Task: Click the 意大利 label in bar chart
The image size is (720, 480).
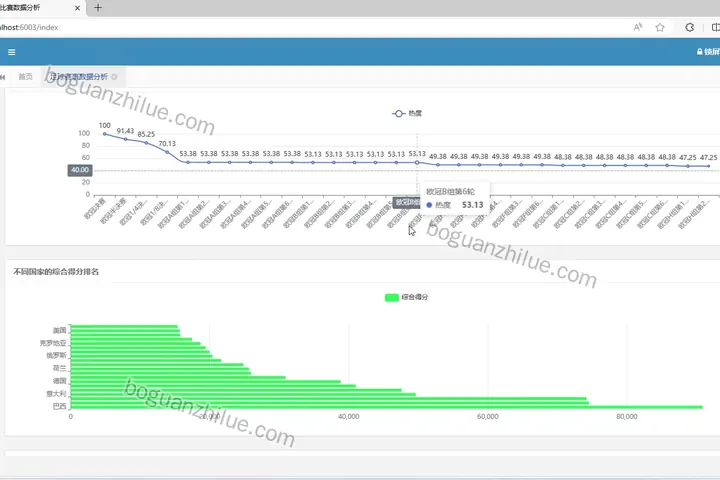Action: pos(56,394)
